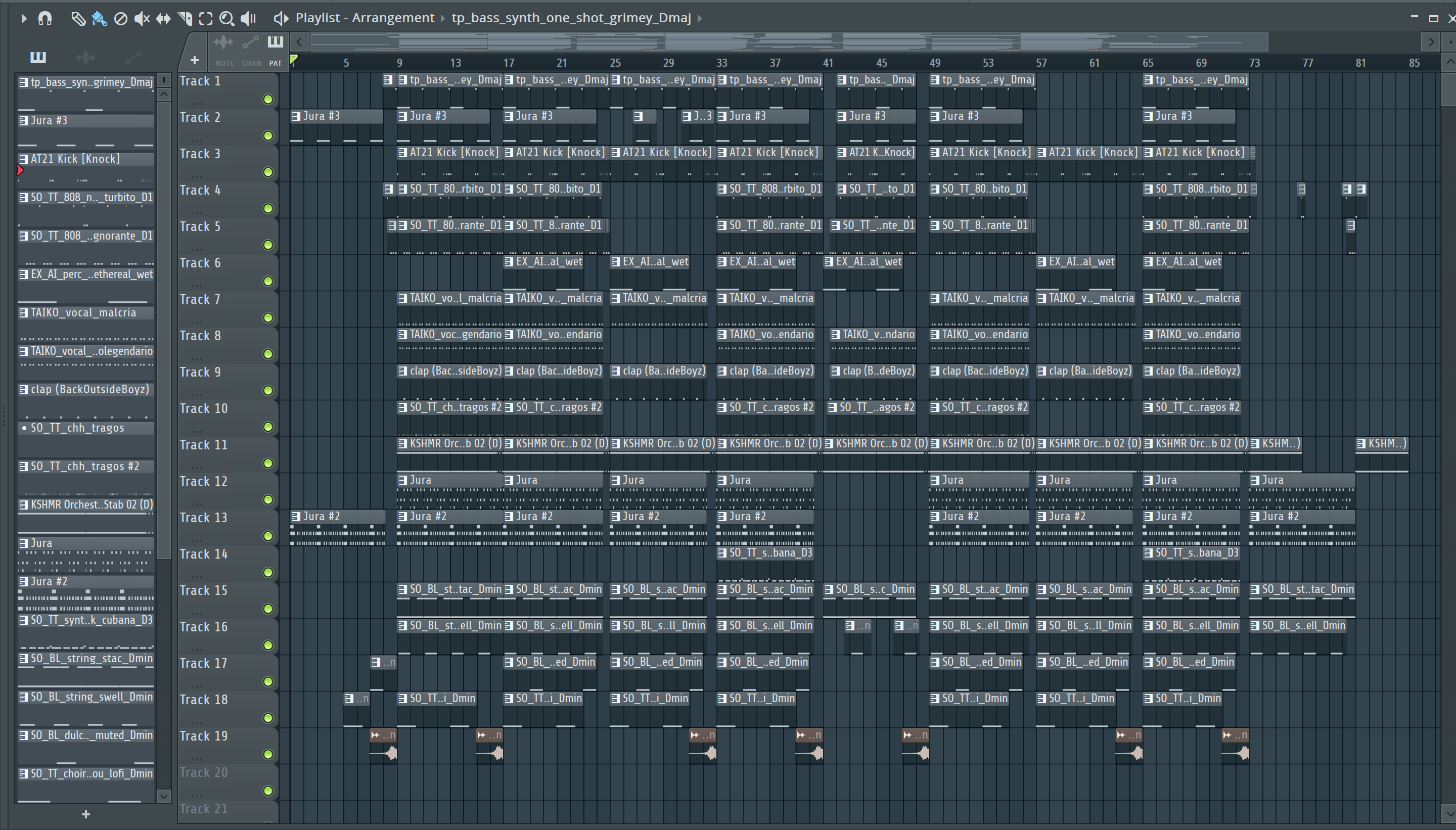
Task: Choose the Zoom magnifier tool
Action: point(226,19)
